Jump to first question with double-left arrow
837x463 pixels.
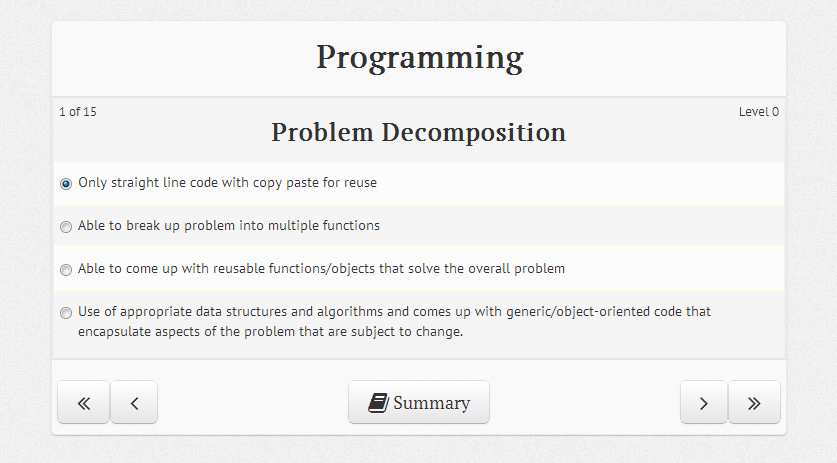tap(83, 402)
